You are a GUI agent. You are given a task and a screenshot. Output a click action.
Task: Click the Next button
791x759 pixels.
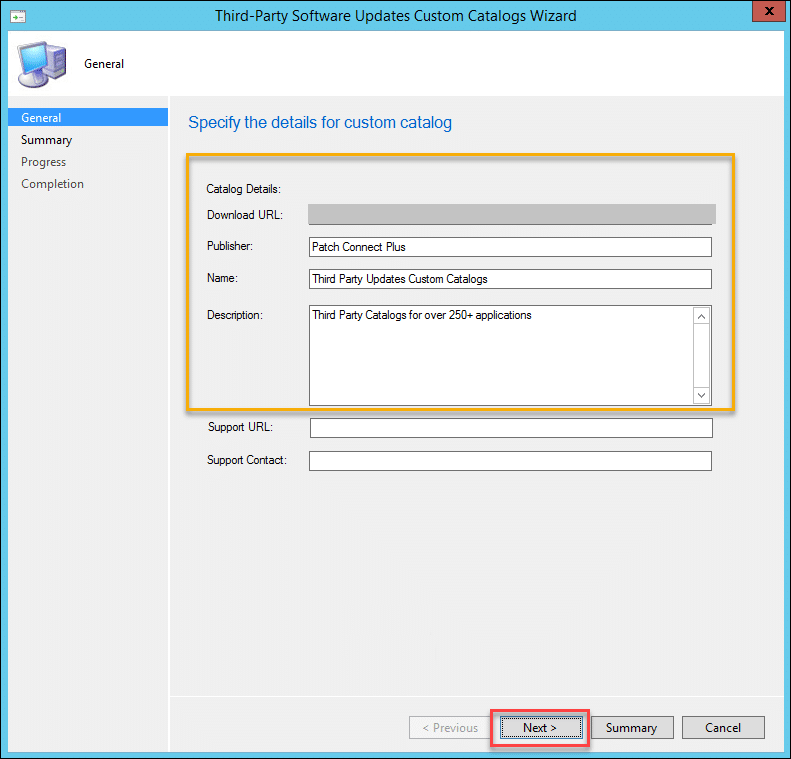540,728
